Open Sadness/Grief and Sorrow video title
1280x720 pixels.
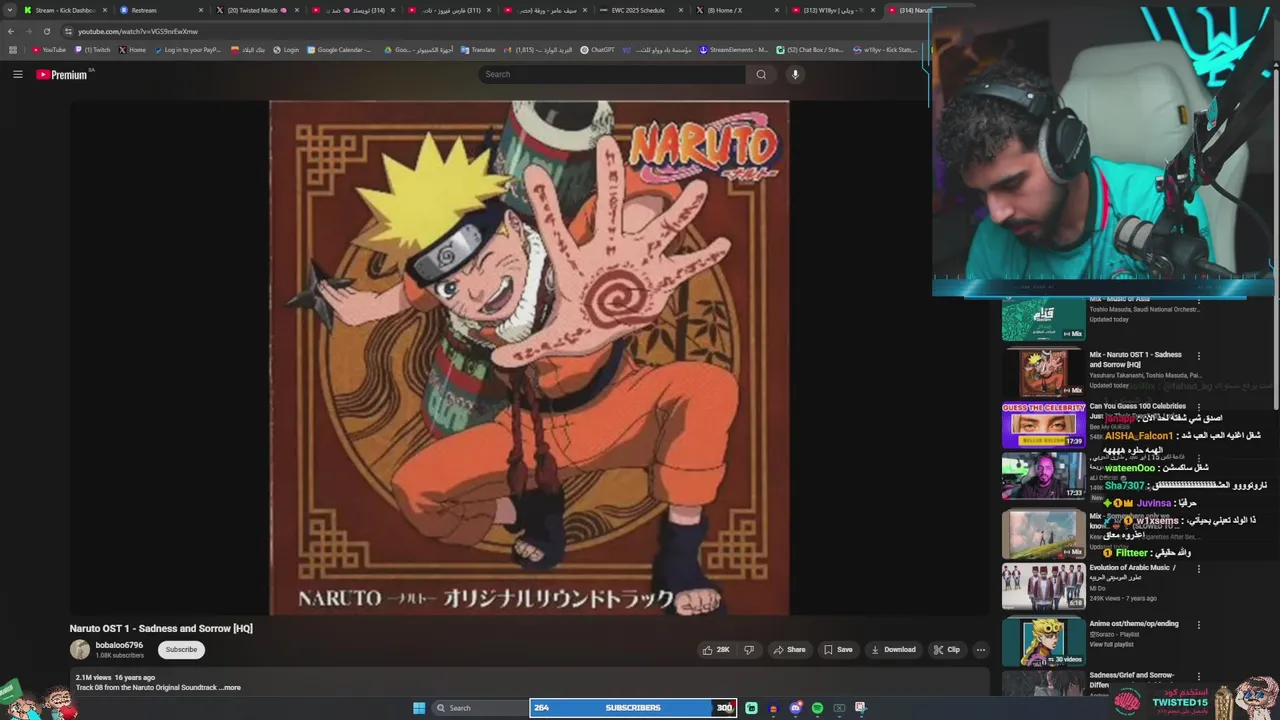coord(1132,680)
